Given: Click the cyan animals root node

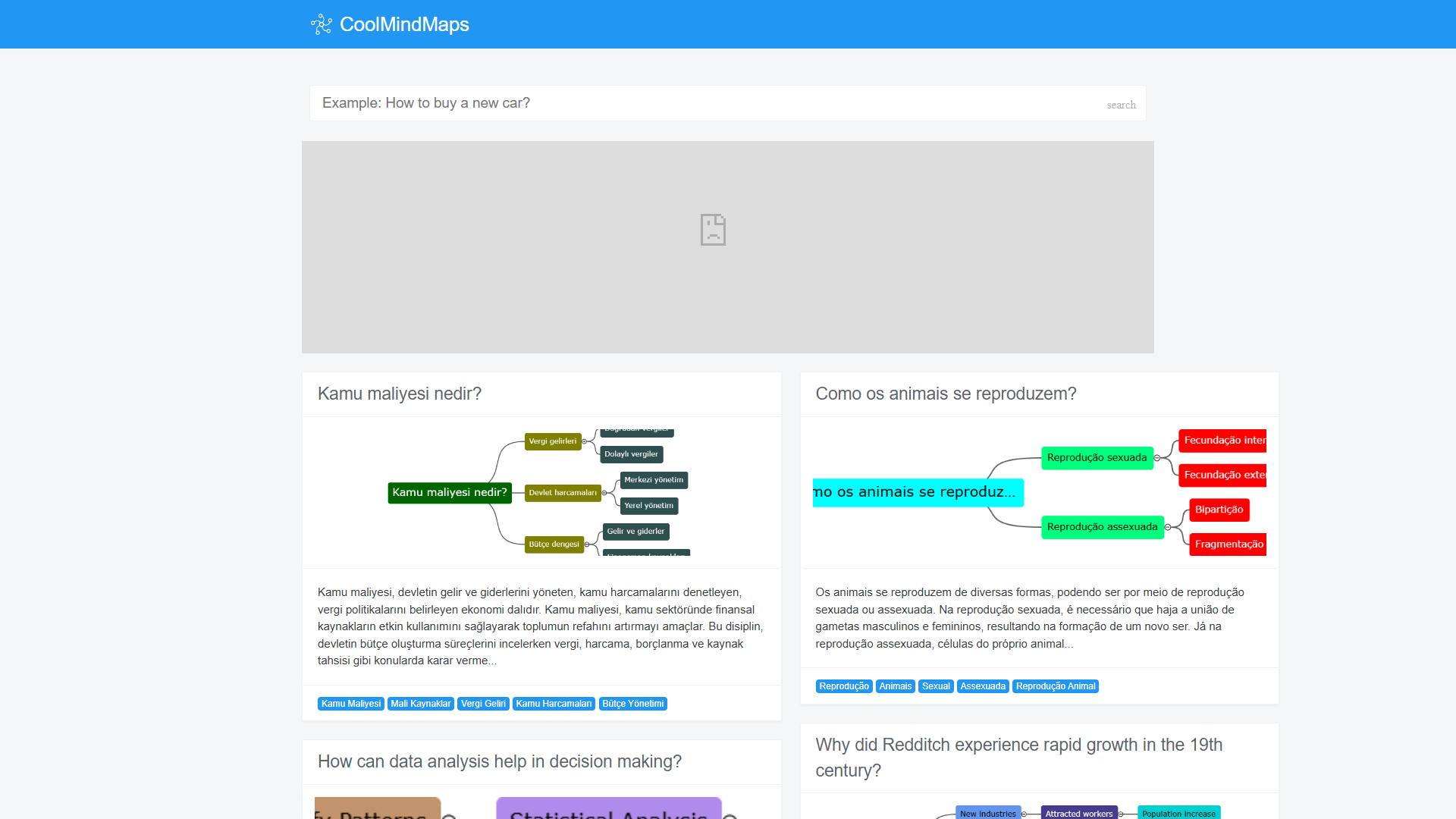Looking at the screenshot, I should (918, 492).
